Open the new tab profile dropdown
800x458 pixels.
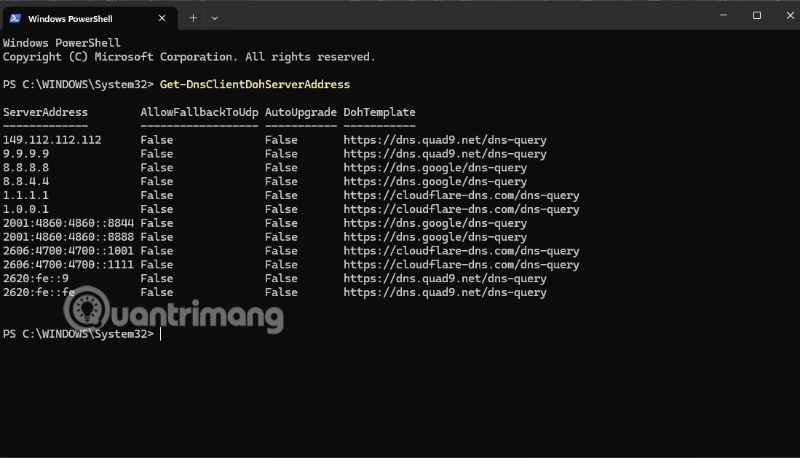(214, 18)
